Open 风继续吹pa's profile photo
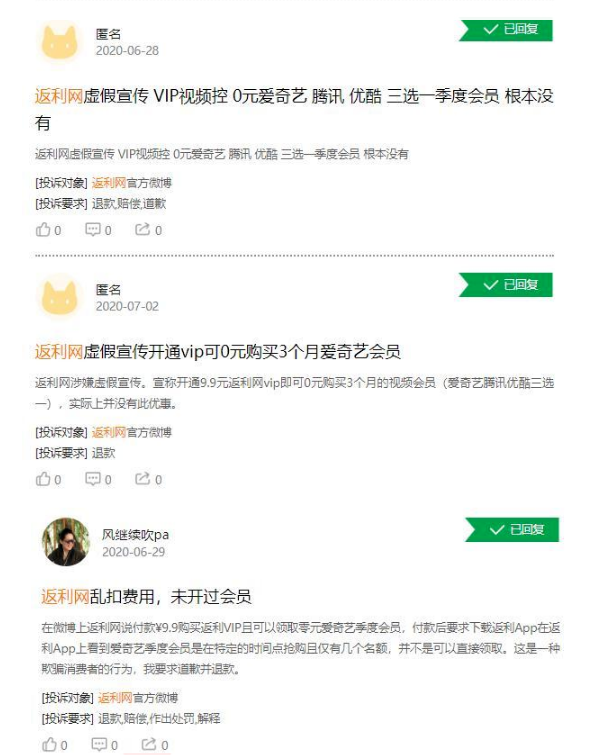 coord(66,542)
